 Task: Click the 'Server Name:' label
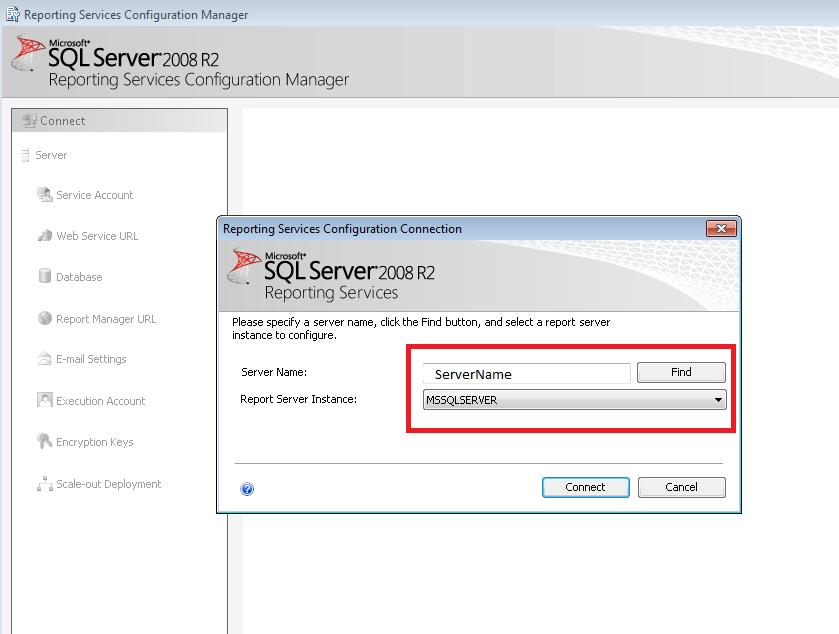coord(274,372)
